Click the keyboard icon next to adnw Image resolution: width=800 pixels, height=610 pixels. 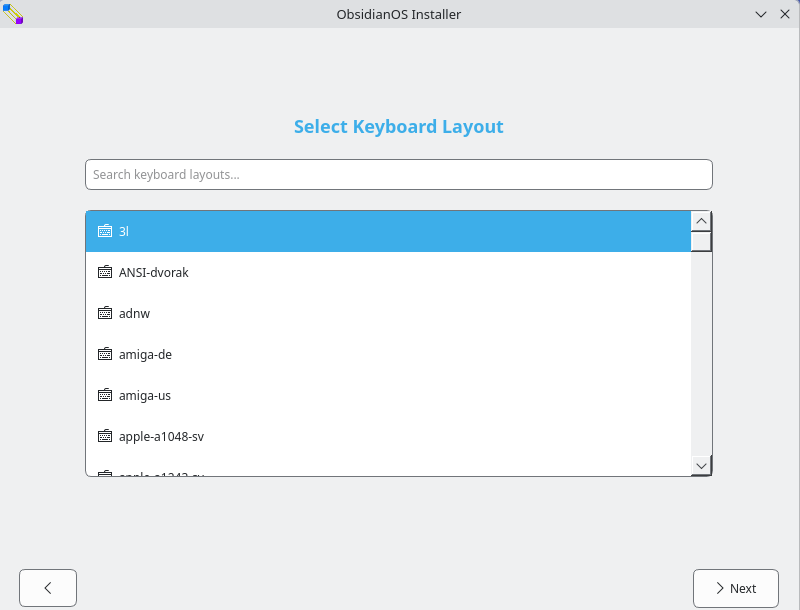point(105,313)
